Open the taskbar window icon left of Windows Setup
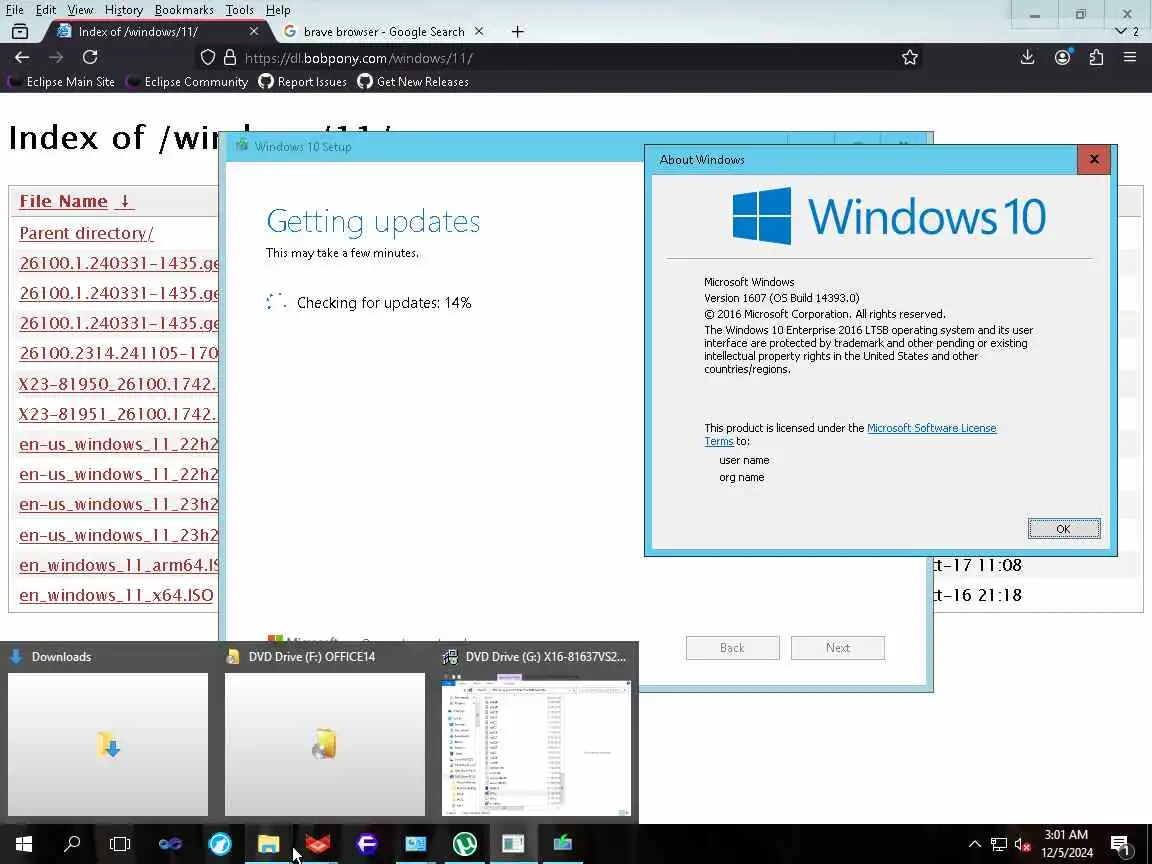1152x864 pixels. pyautogui.click(x=514, y=843)
